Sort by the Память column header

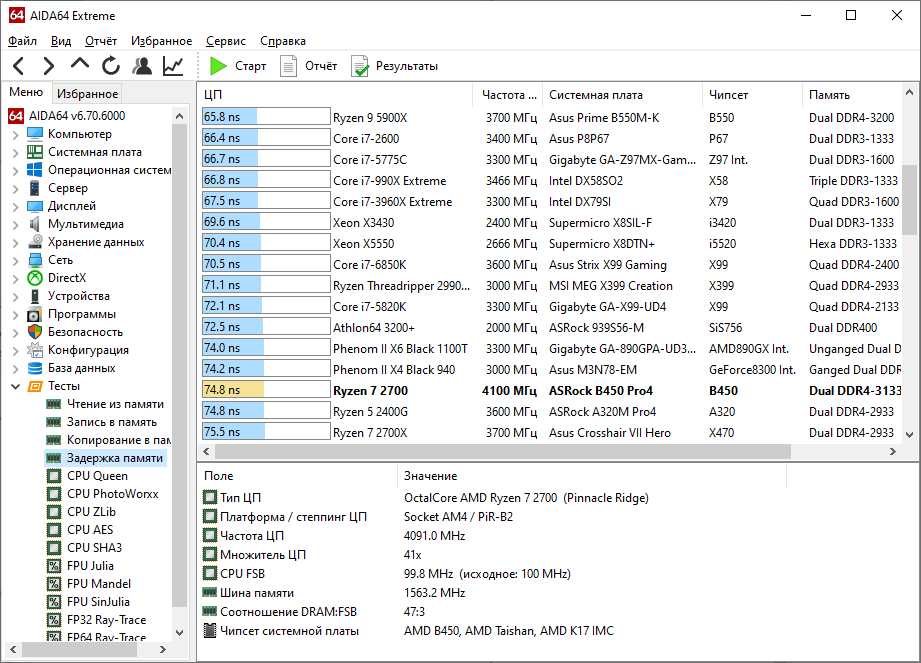click(852, 95)
